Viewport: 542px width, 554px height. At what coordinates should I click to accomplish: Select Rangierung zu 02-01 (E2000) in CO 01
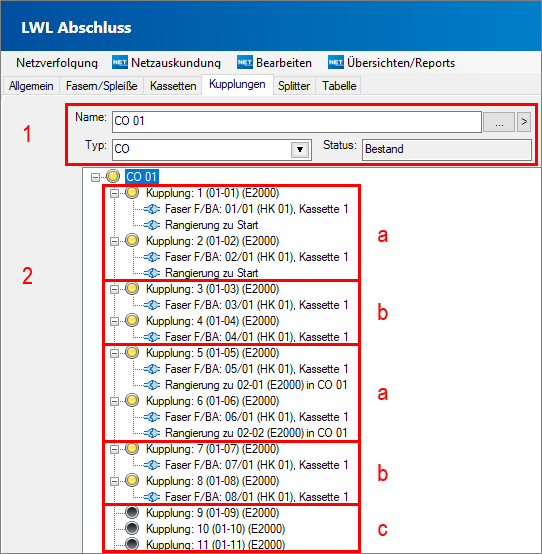[x=257, y=385]
